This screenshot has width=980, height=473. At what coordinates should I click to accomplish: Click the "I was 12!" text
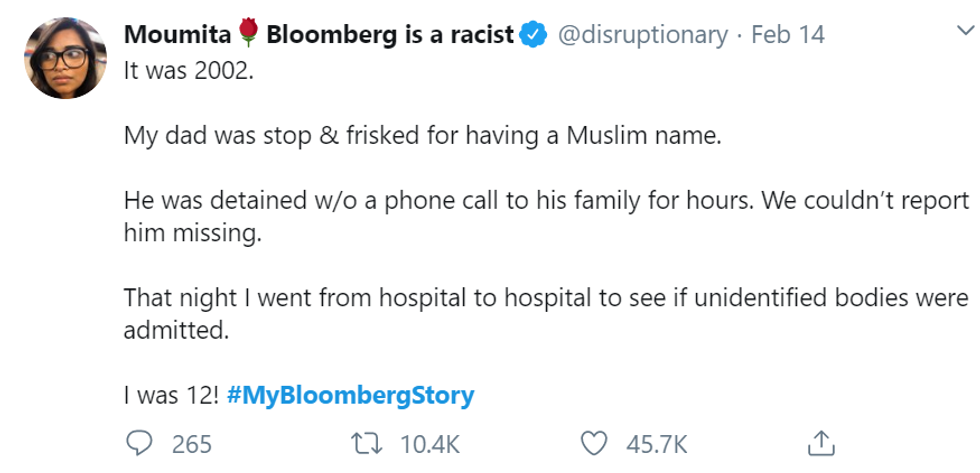(169, 395)
